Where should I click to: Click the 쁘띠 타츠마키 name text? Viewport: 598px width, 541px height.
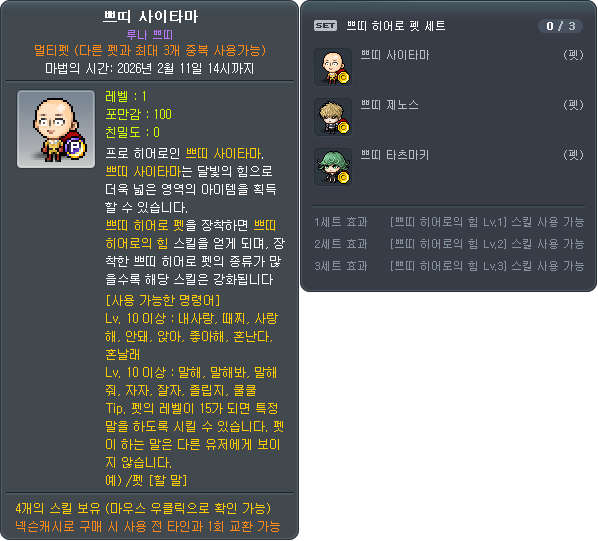[395, 155]
